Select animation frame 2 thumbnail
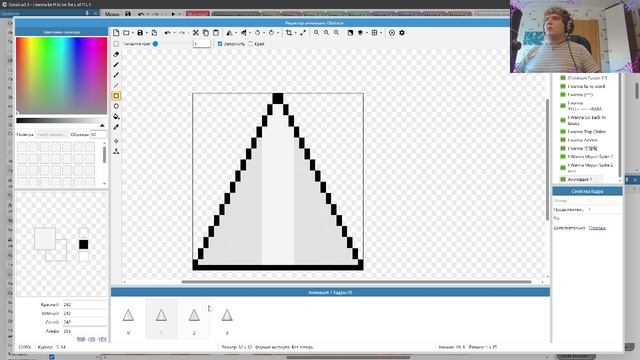 (x=194, y=319)
